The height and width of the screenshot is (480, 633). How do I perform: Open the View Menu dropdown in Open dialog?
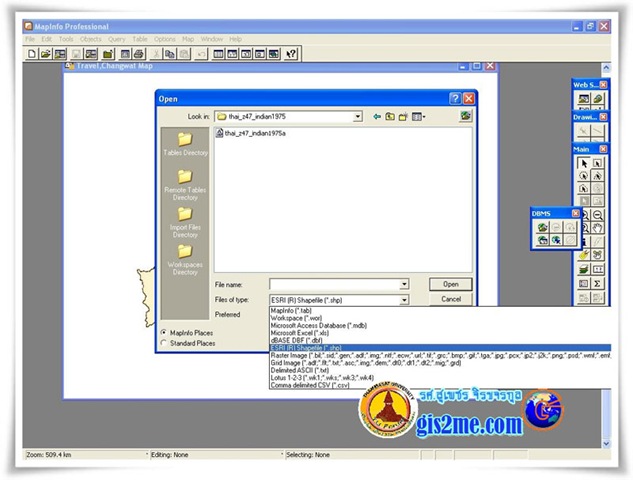tap(419, 117)
